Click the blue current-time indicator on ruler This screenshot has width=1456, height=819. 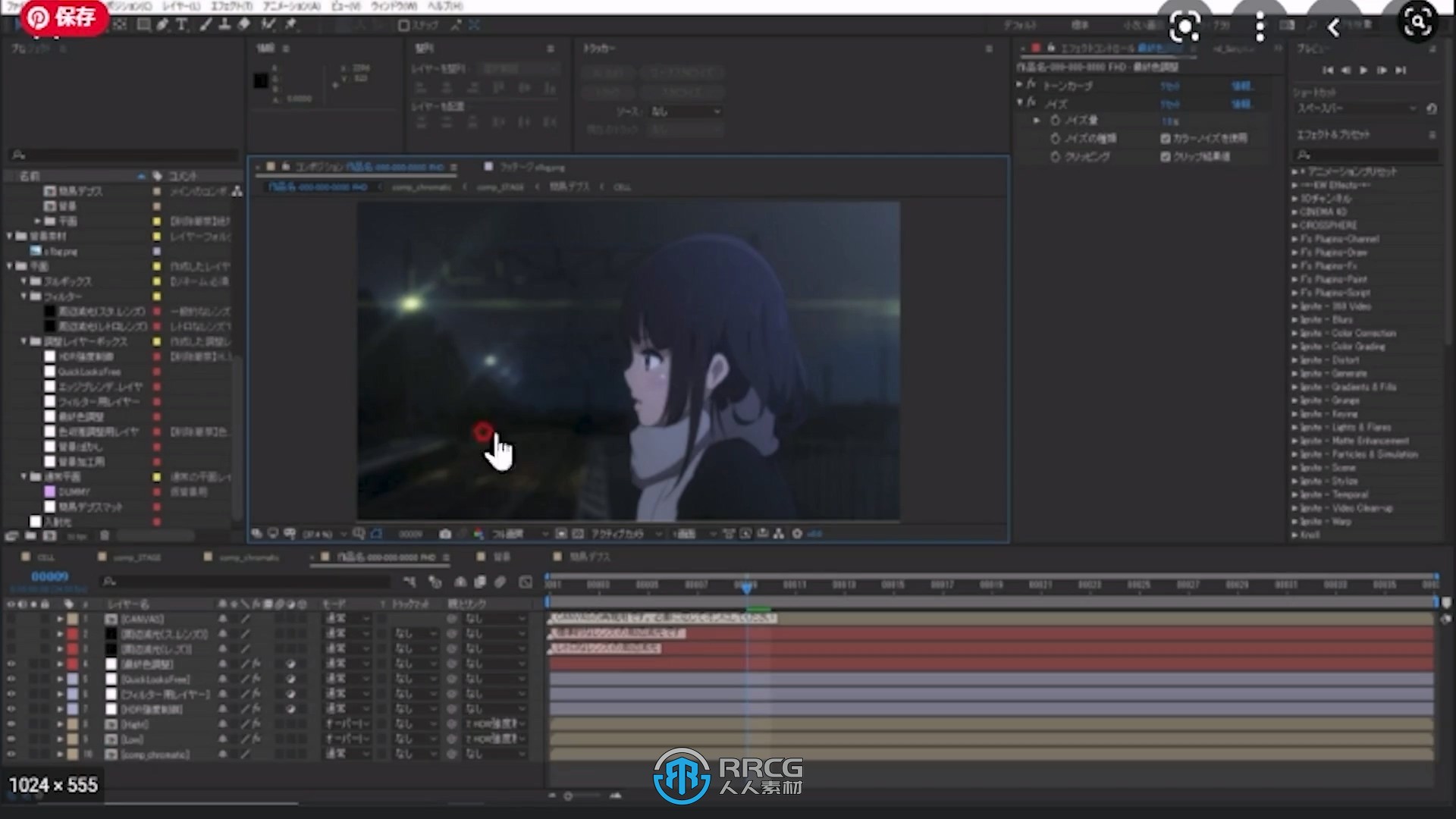click(x=747, y=587)
